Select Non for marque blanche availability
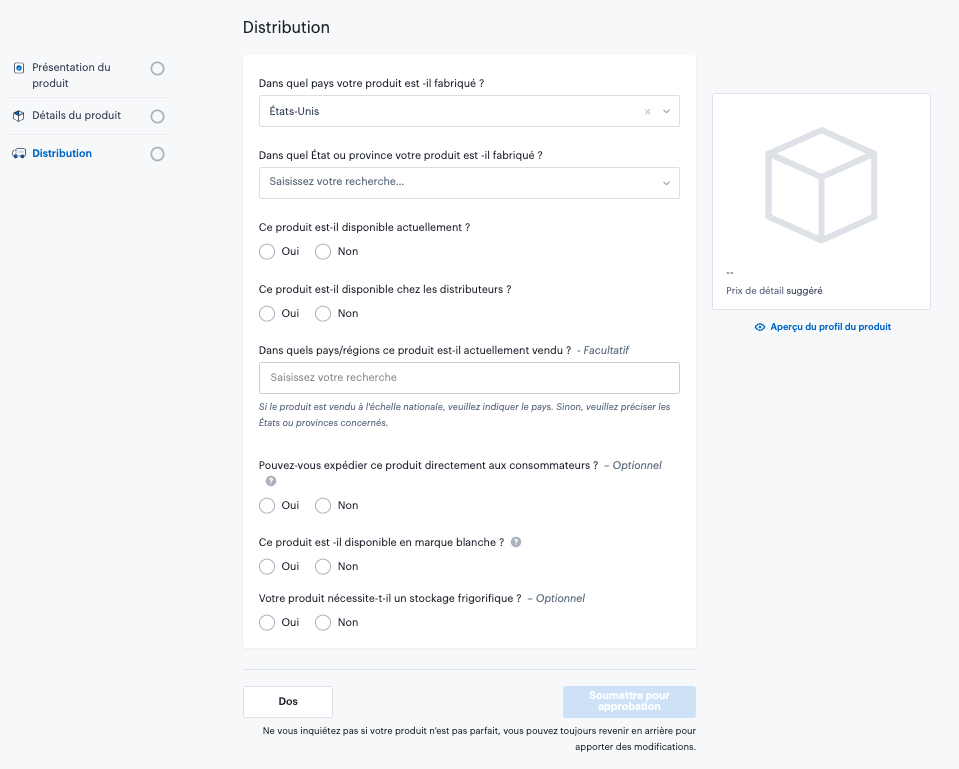This screenshot has width=959, height=769. click(x=323, y=567)
